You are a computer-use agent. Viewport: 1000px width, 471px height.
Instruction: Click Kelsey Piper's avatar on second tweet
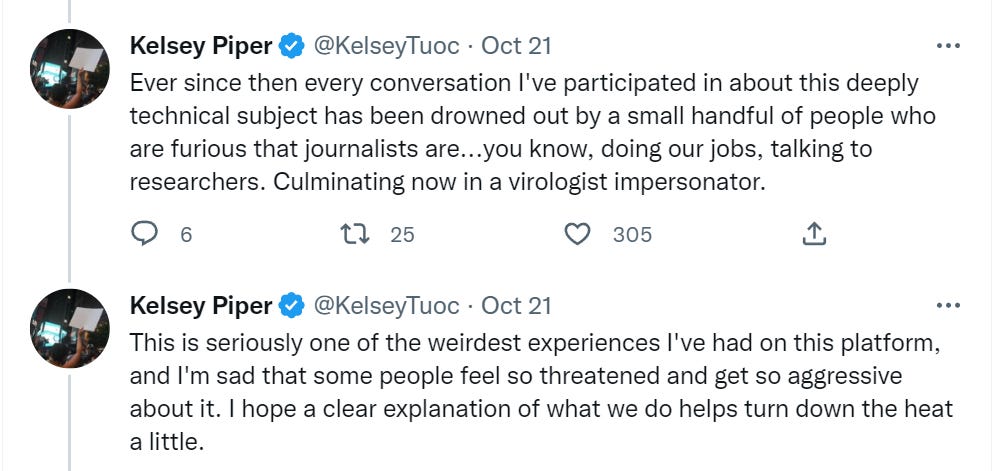[x=69, y=328]
